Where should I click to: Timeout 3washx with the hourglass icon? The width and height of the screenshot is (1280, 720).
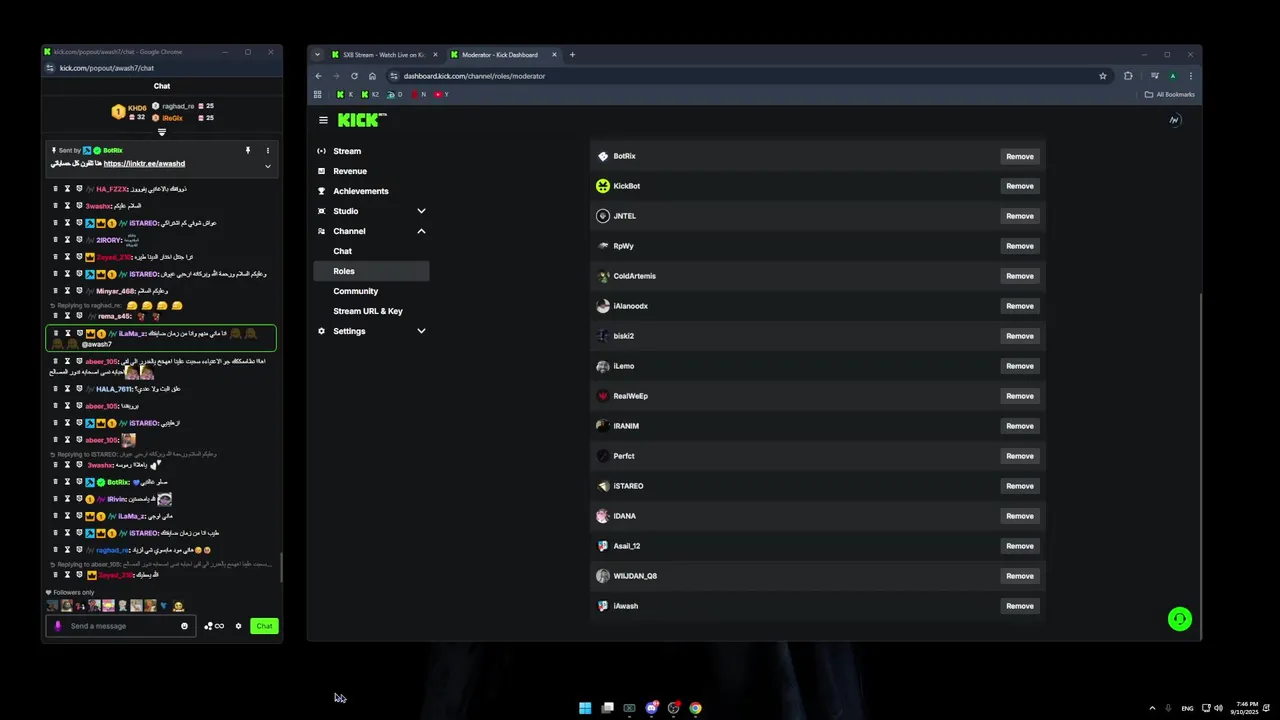(67, 206)
